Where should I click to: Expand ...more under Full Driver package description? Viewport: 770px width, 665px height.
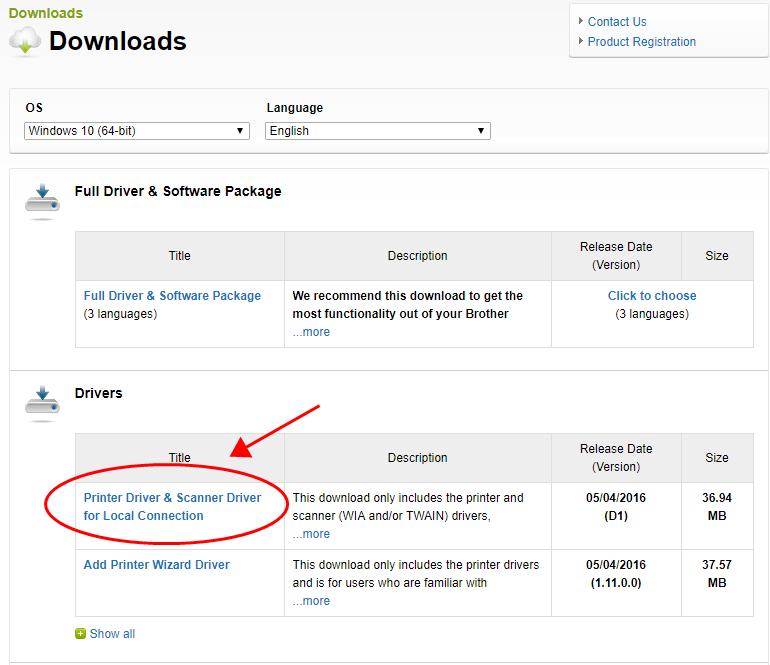[x=311, y=332]
